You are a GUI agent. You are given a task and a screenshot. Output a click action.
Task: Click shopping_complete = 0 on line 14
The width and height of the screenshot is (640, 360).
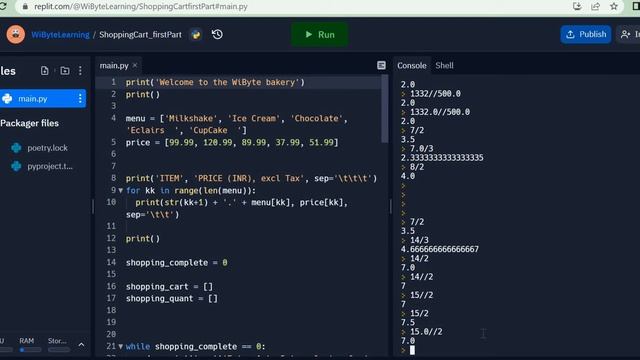176,263
